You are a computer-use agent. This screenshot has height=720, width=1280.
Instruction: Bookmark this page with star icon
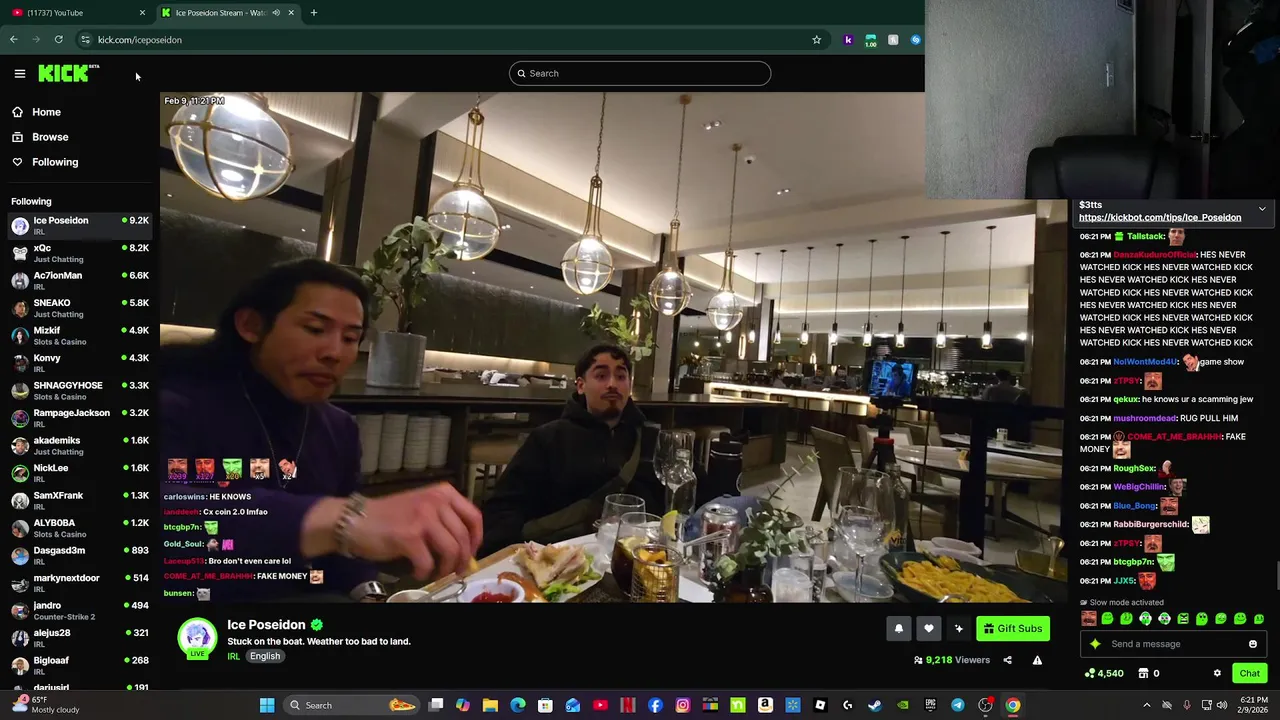(x=816, y=40)
